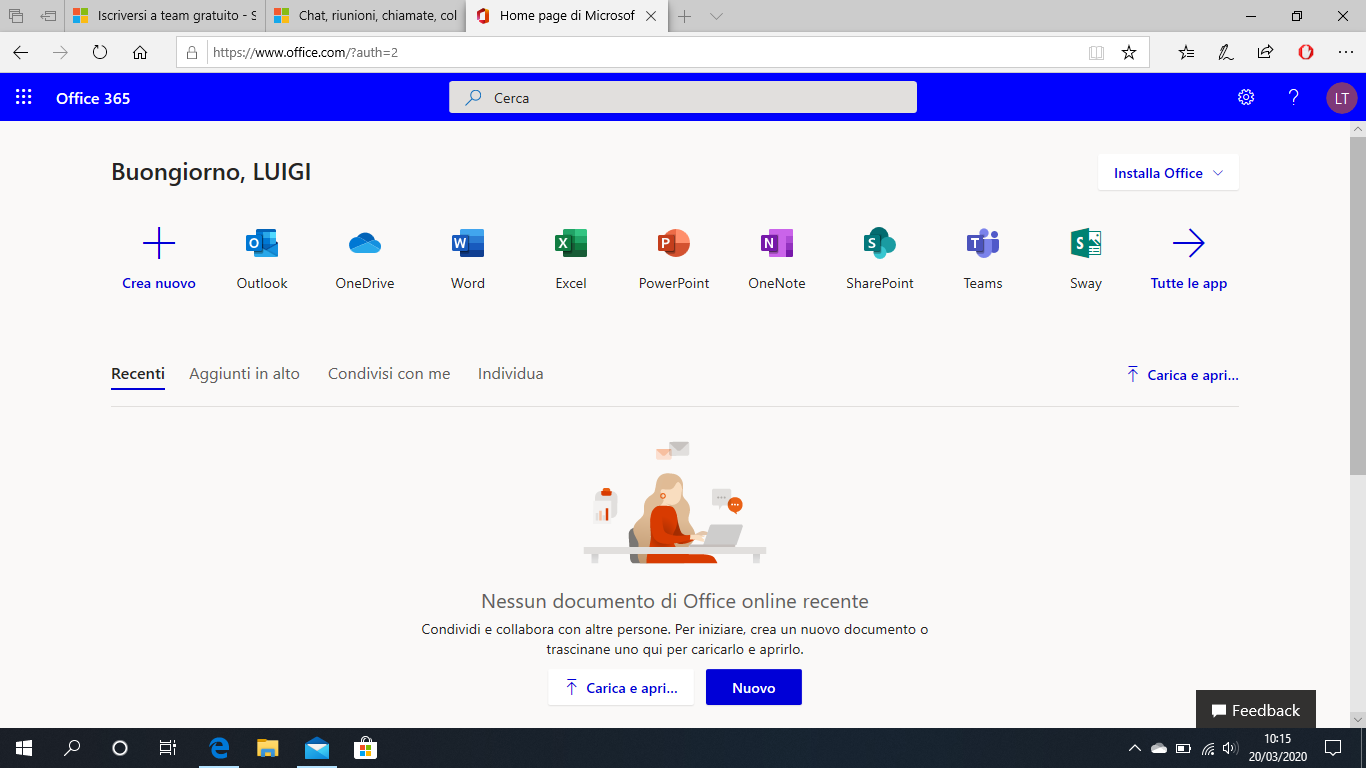Close the Home page di Microsoft tab
This screenshot has height=768, width=1366.
652,16
